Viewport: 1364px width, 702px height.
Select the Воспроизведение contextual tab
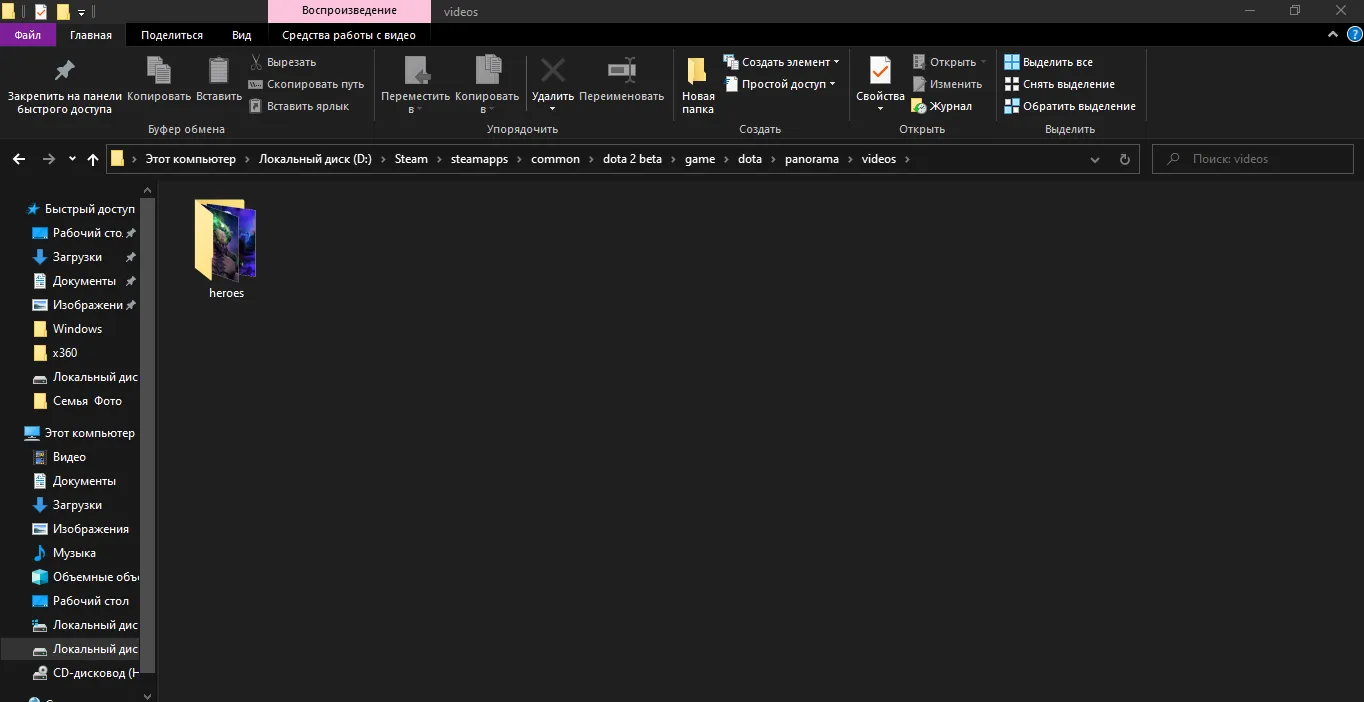(x=349, y=11)
